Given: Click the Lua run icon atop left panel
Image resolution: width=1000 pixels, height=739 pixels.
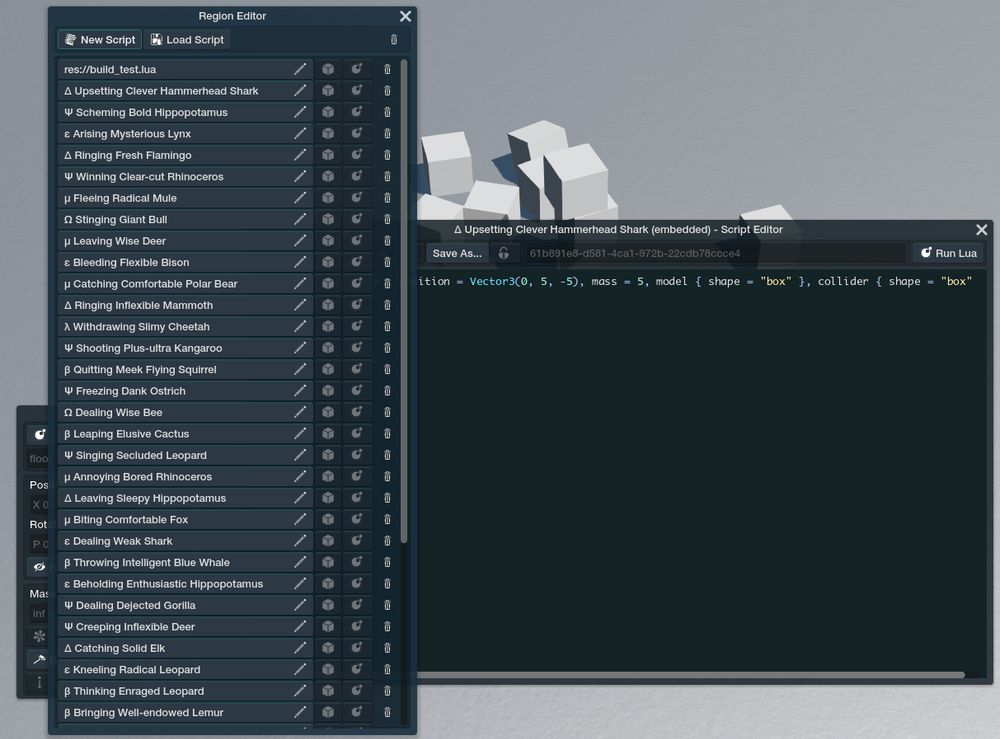Looking at the screenshot, I should click(40, 435).
